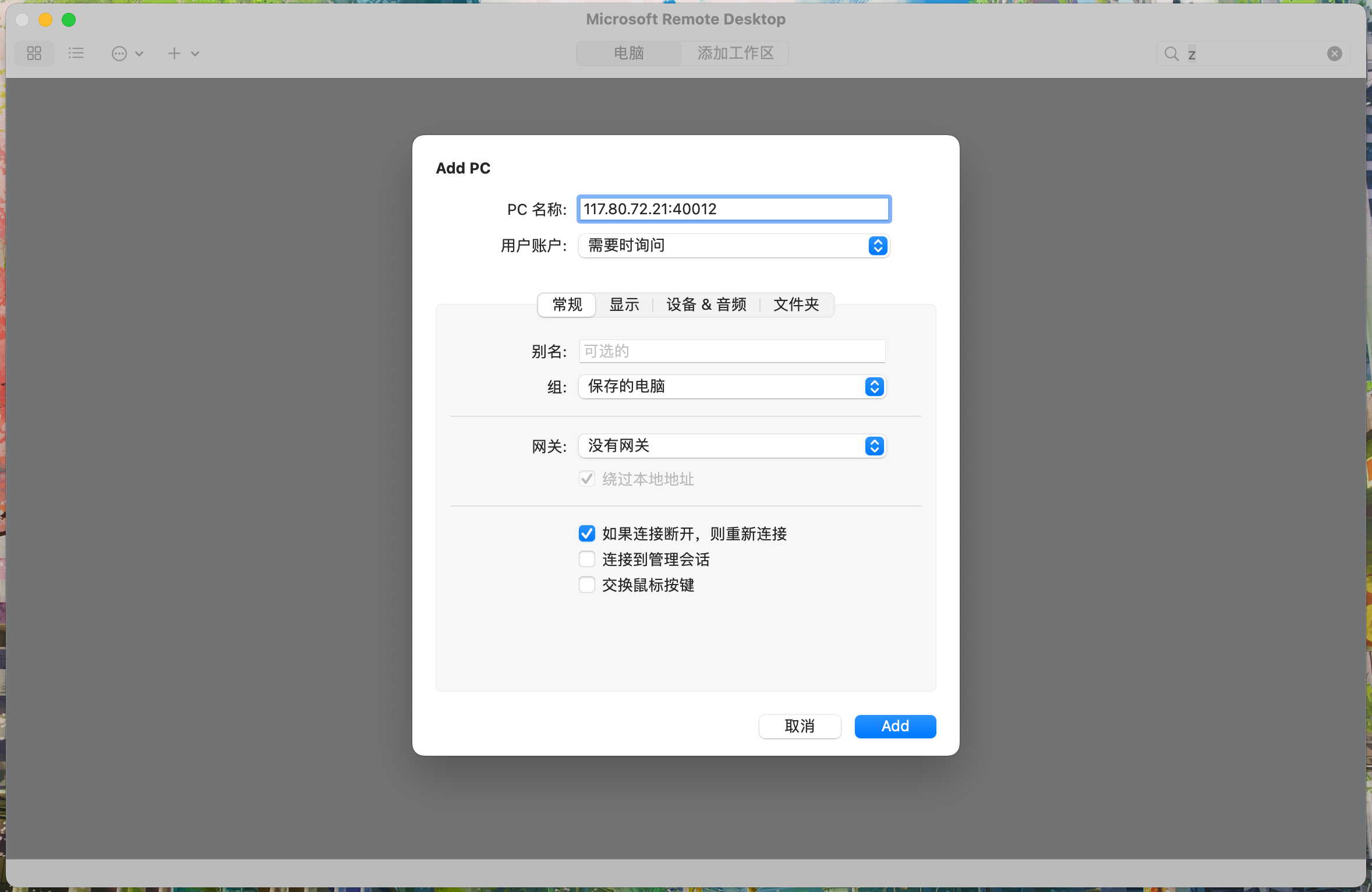Clear the search field with the x icon
Image resolution: width=1372 pixels, height=892 pixels.
pos(1334,53)
